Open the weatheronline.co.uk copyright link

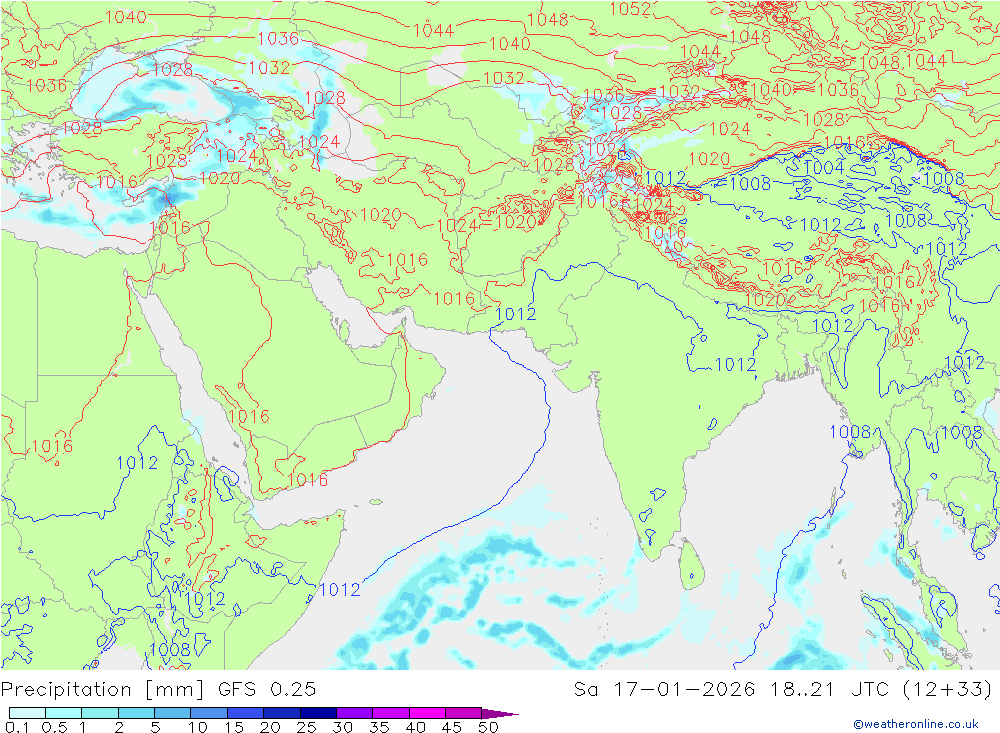point(916,724)
